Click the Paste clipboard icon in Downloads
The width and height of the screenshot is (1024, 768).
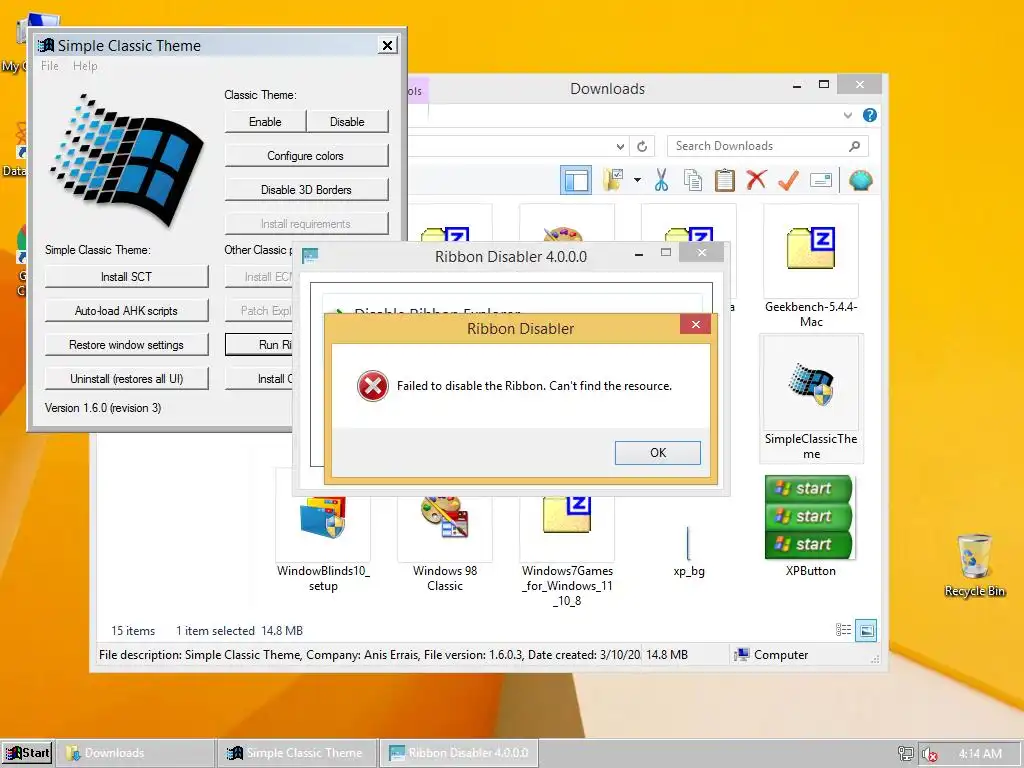pos(724,180)
